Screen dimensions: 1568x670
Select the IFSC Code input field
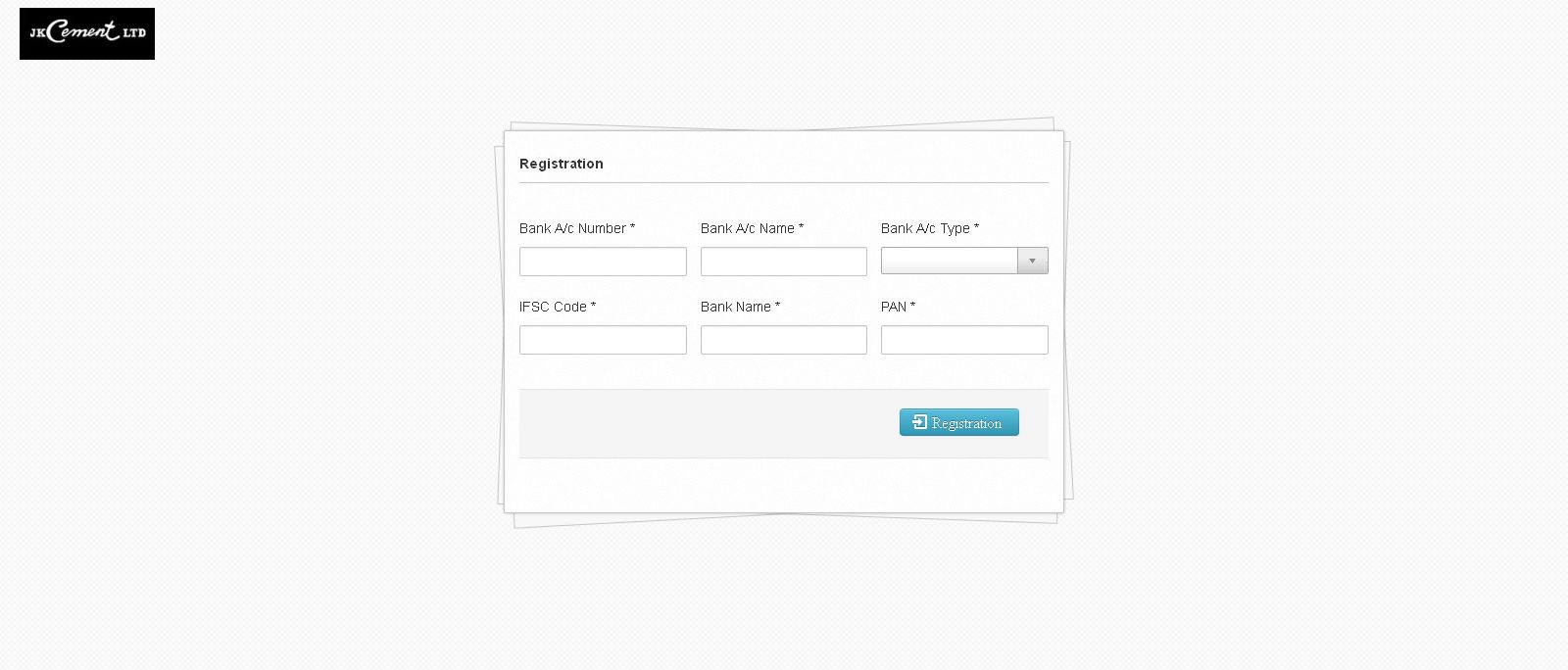(603, 340)
